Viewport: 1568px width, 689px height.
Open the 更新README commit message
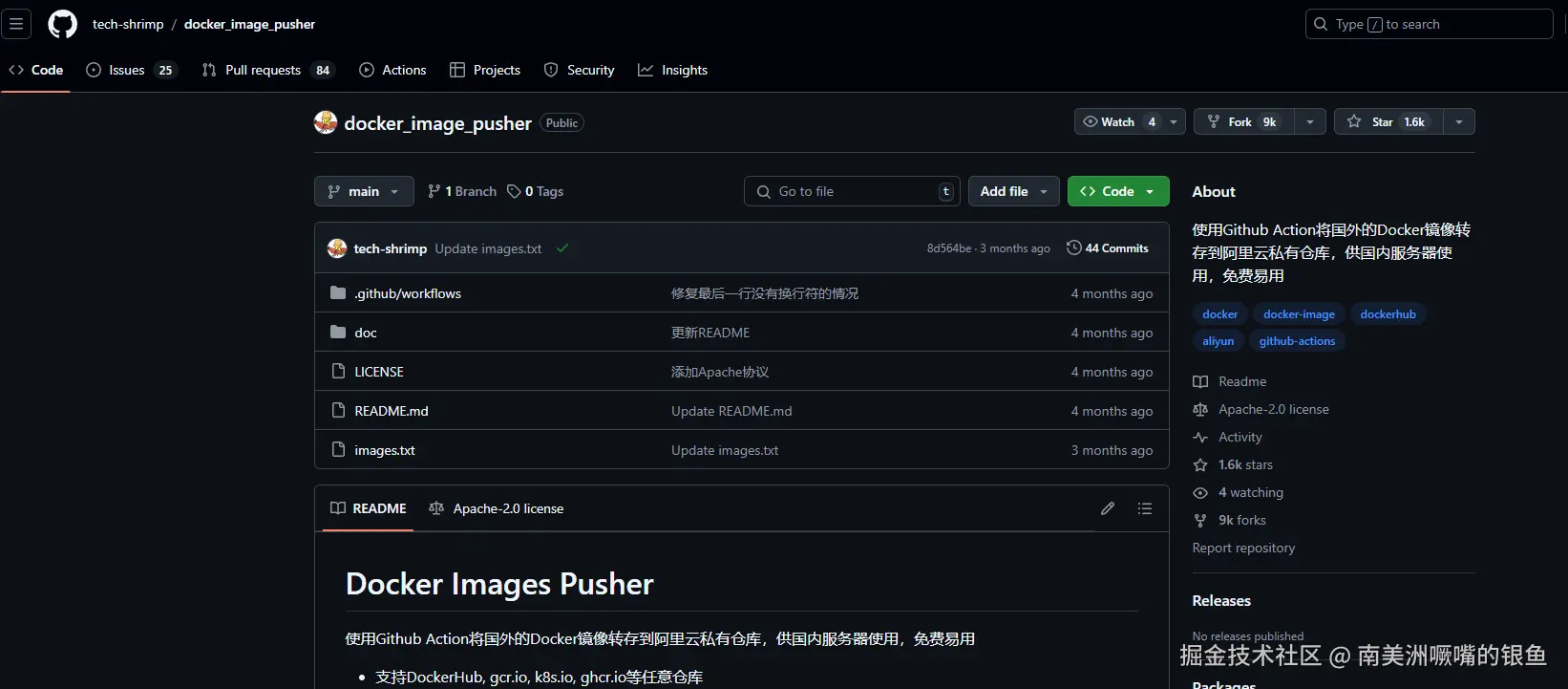tap(710, 333)
